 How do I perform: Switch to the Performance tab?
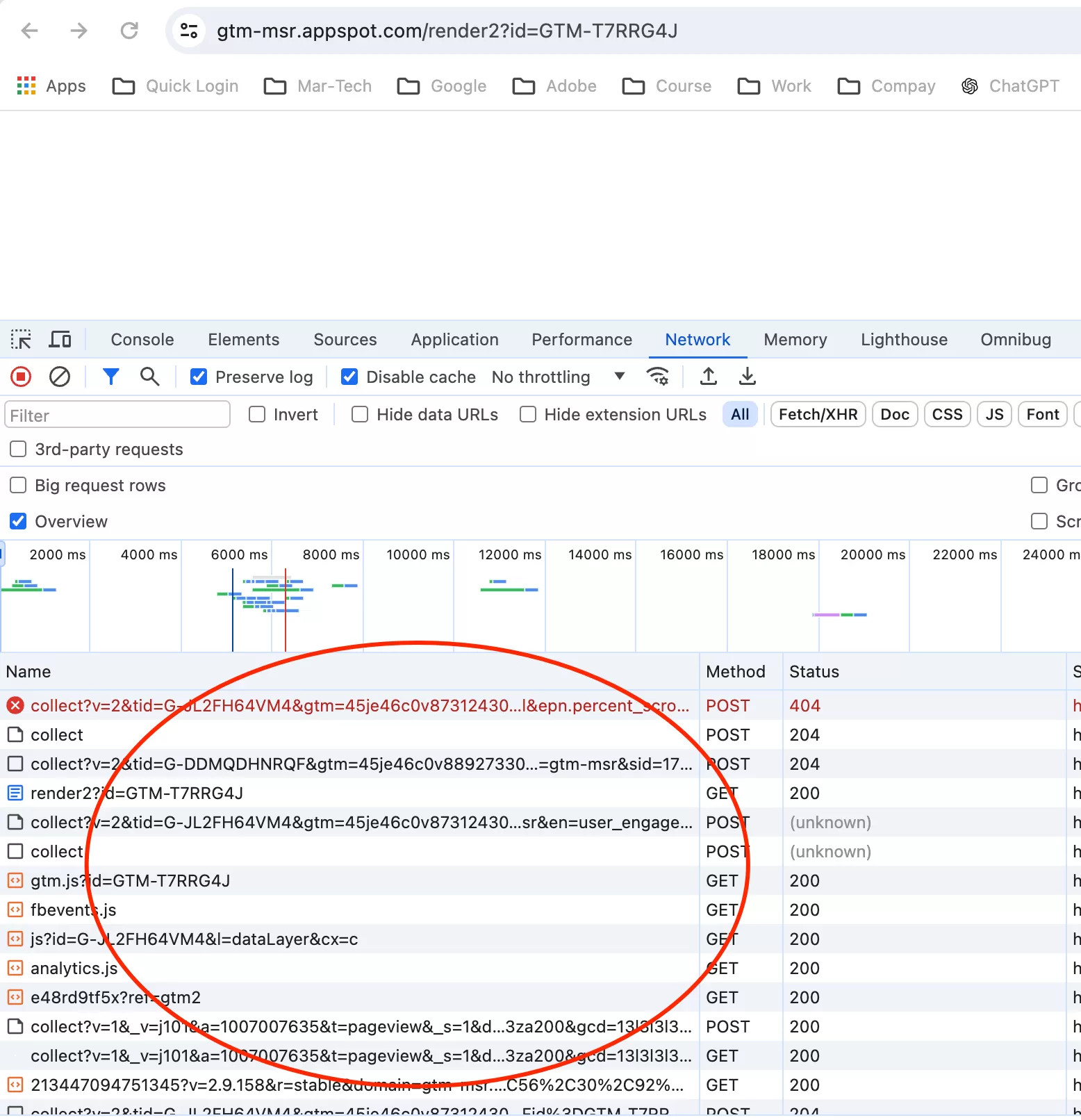(x=582, y=340)
